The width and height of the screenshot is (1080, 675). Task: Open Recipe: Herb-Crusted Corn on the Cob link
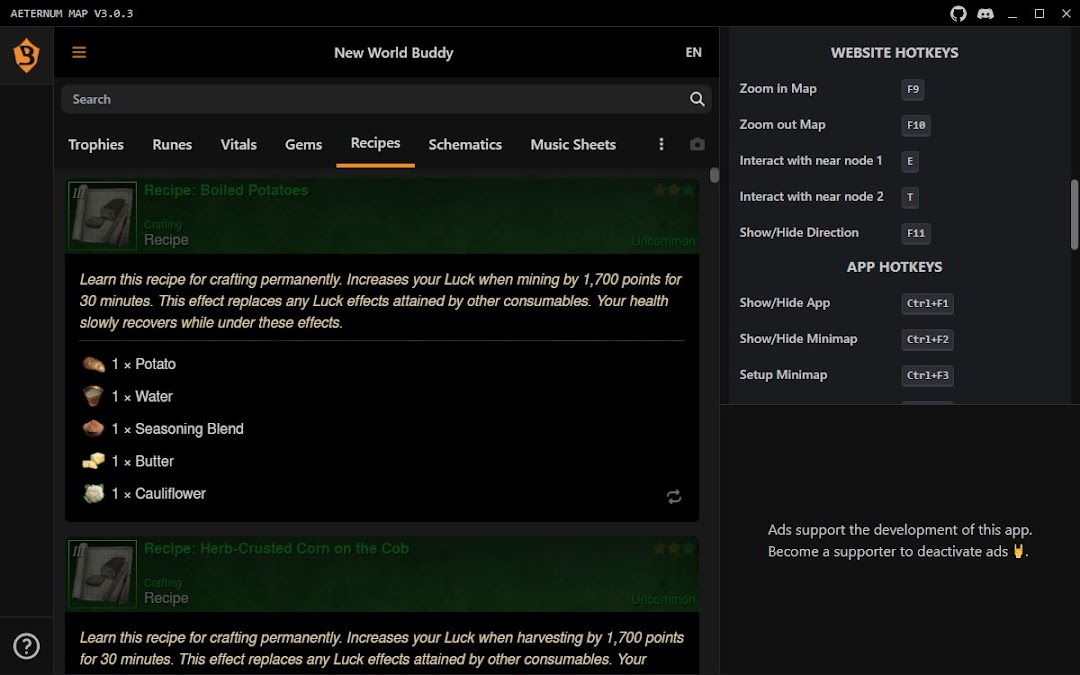tap(276, 548)
